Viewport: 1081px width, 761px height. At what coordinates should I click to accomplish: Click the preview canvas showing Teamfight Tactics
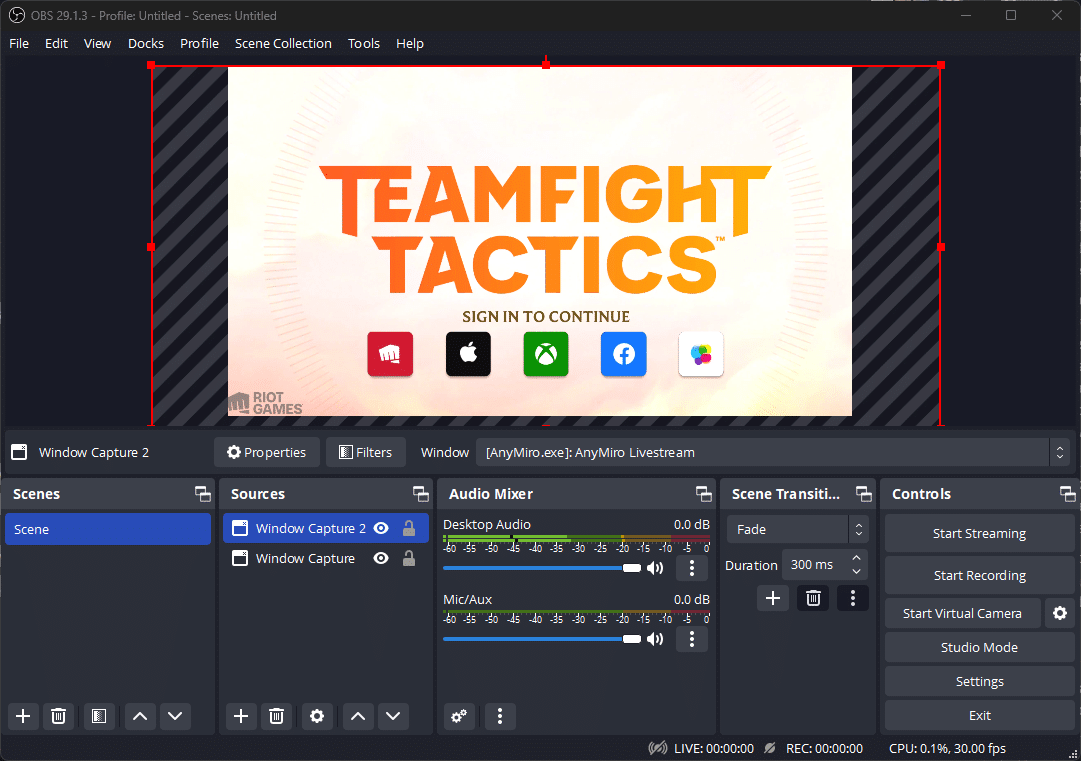(x=540, y=241)
